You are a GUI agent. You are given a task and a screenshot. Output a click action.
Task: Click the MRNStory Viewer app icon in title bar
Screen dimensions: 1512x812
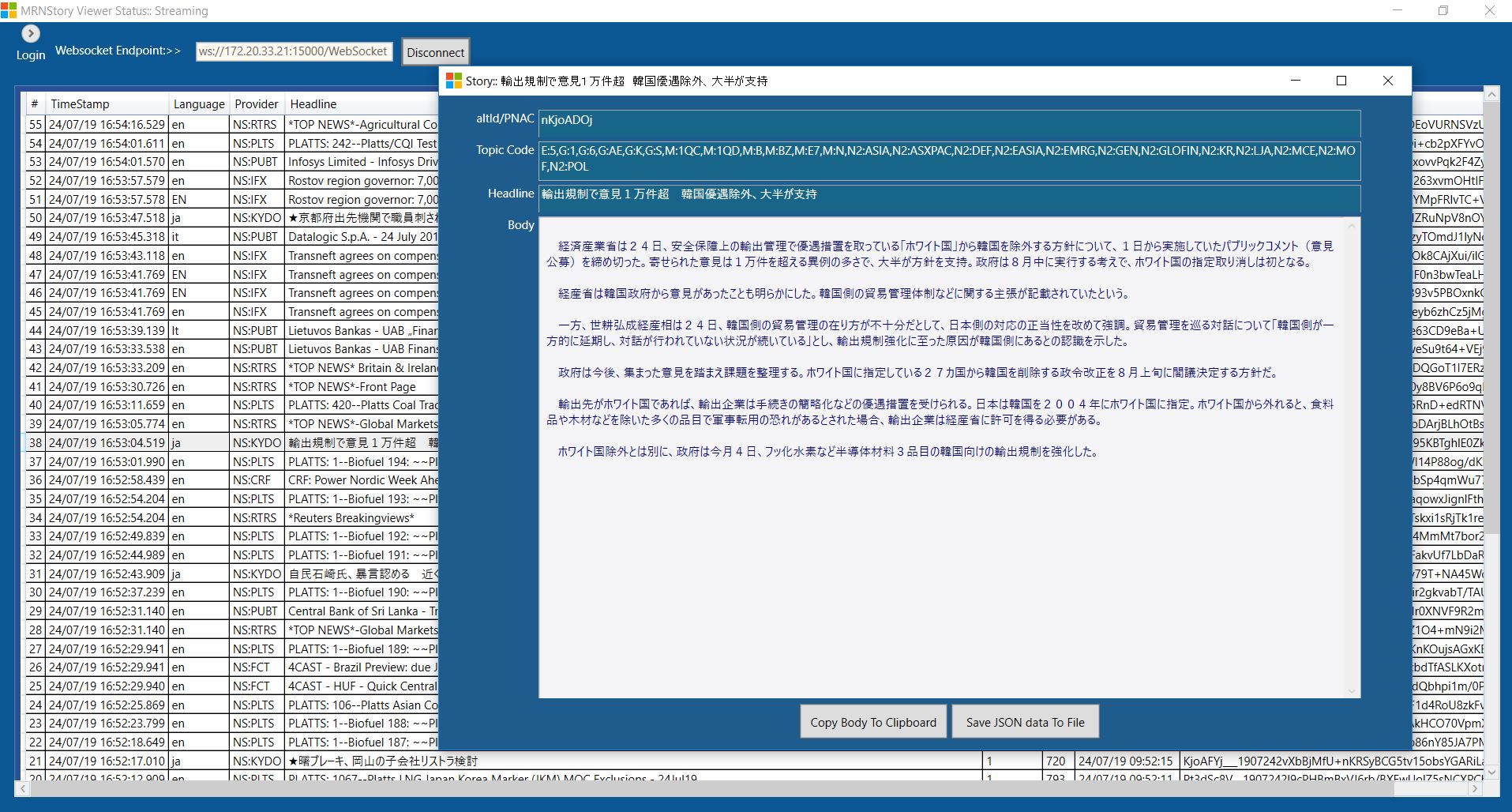pyautogui.click(x=9, y=10)
